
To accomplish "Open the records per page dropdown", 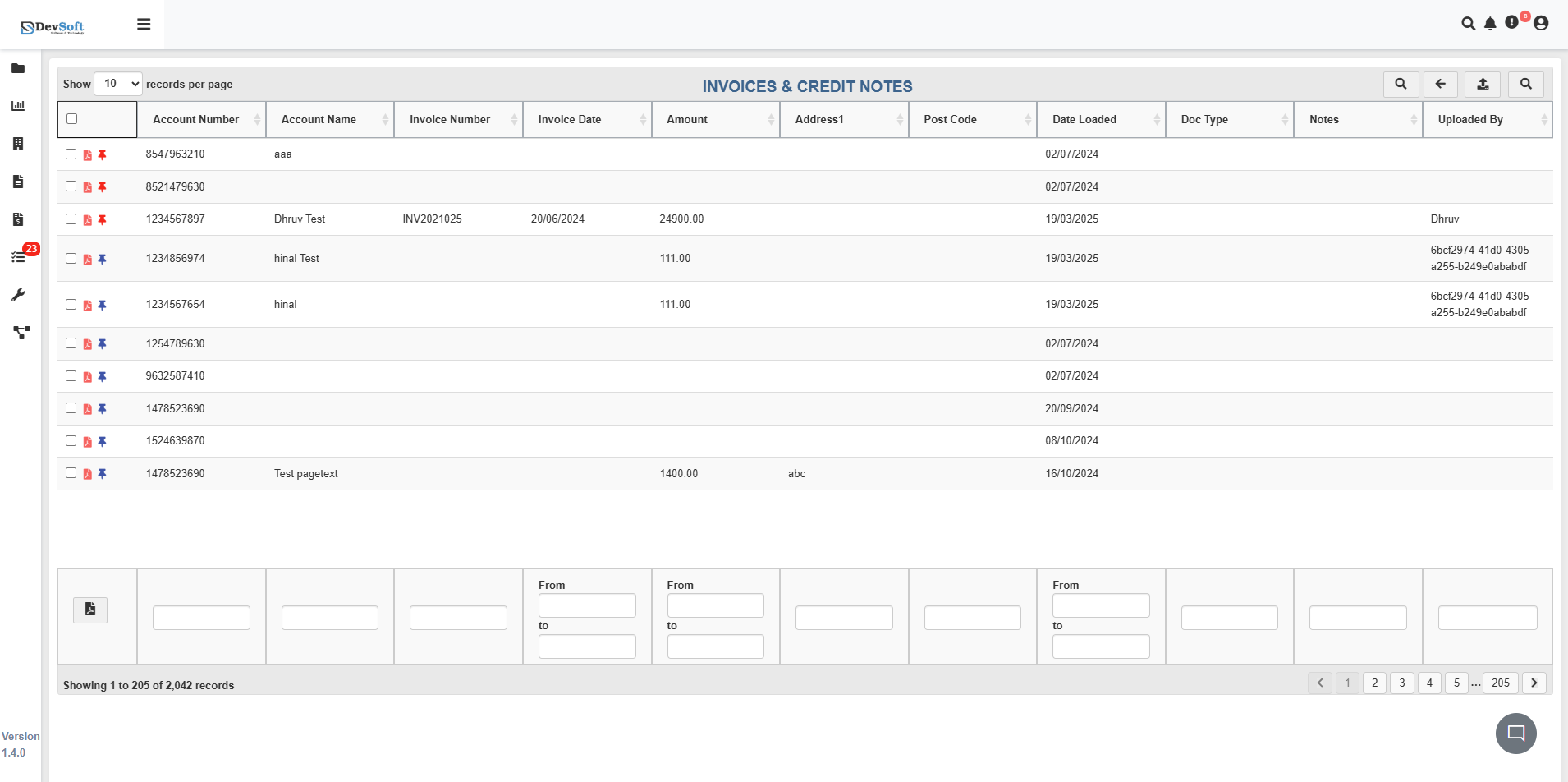I will [117, 83].
